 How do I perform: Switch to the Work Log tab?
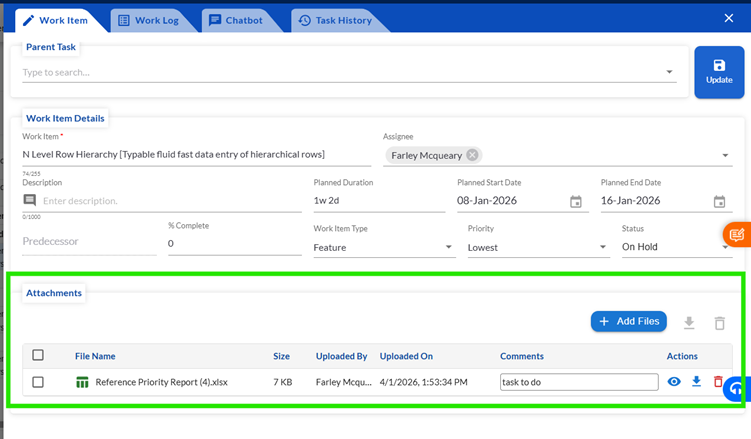coord(149,21)
